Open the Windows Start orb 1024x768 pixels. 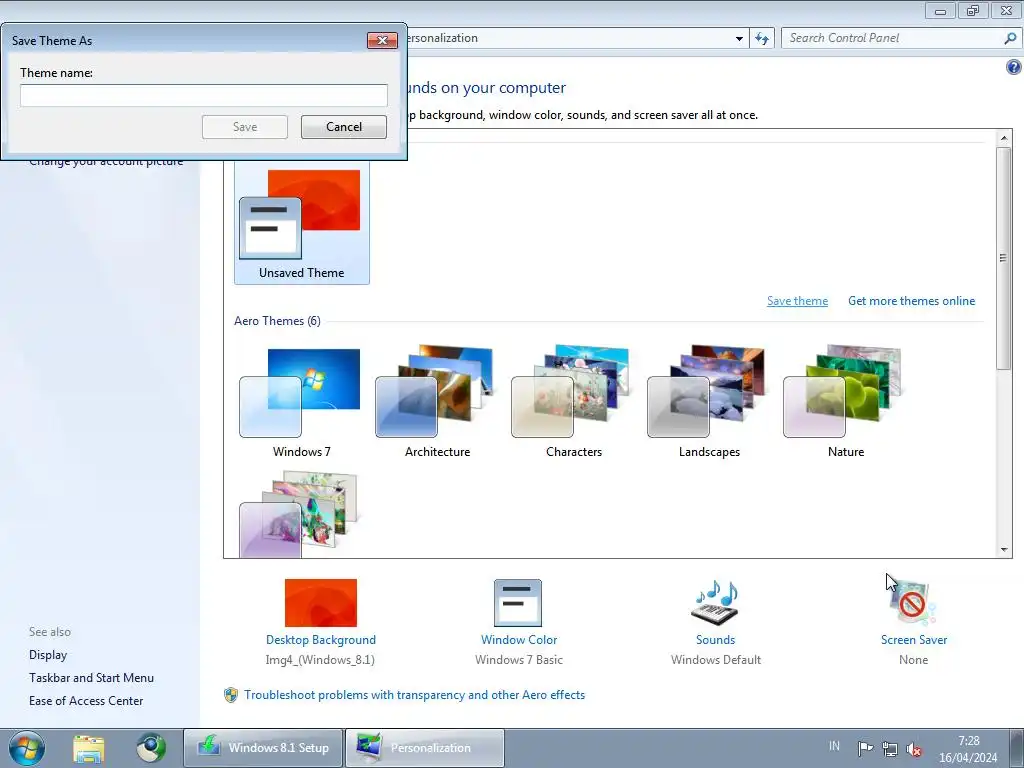click(x=27, y=748)
